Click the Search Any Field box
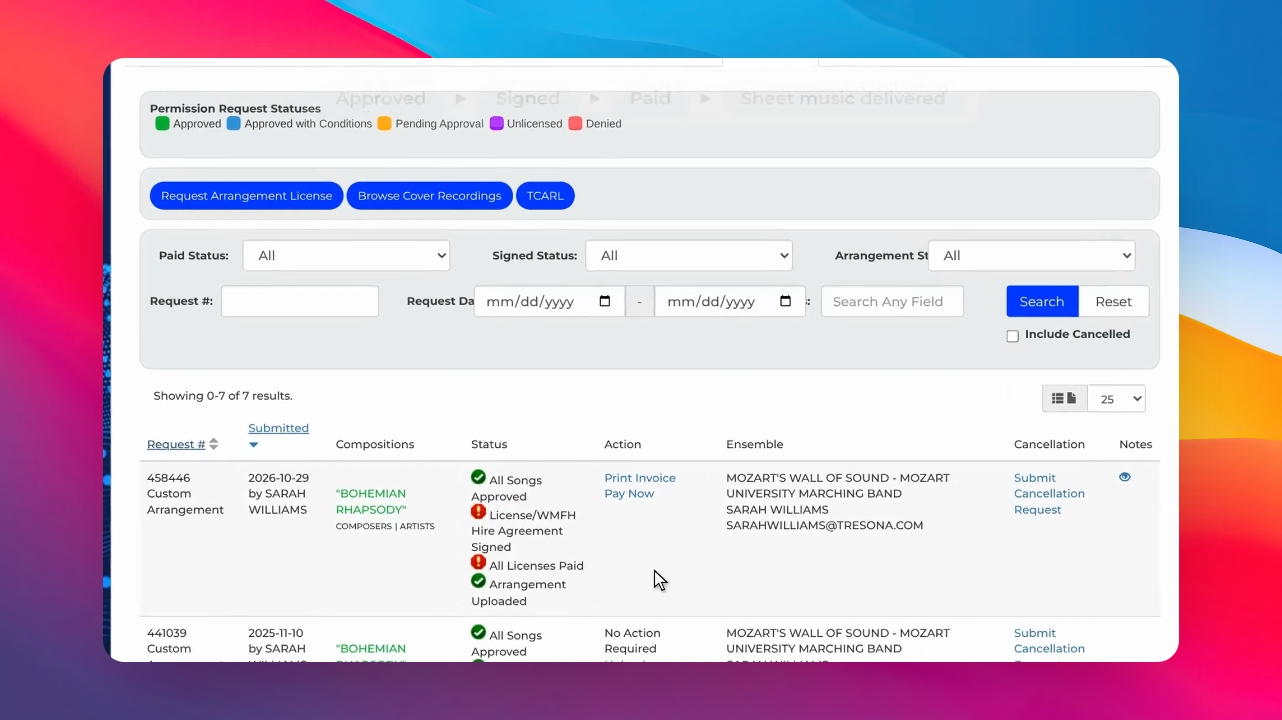 point(892,301)
